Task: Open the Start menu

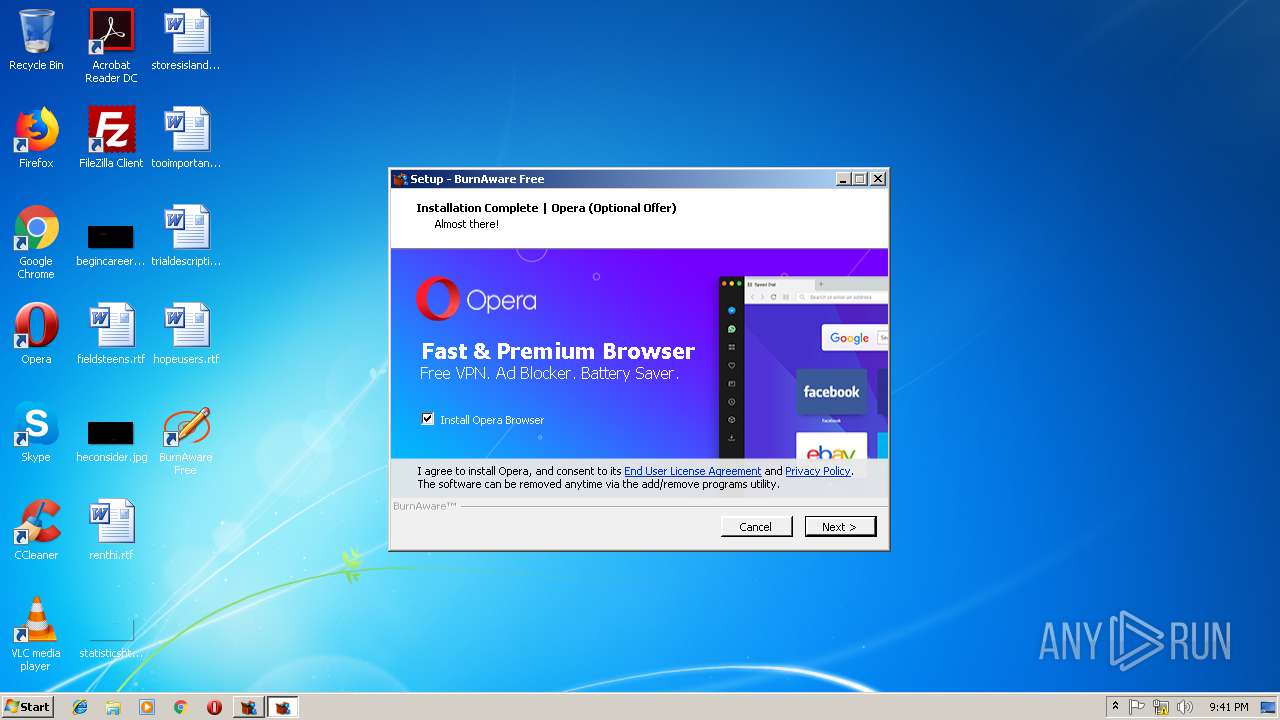Action: tap(28, 707)
